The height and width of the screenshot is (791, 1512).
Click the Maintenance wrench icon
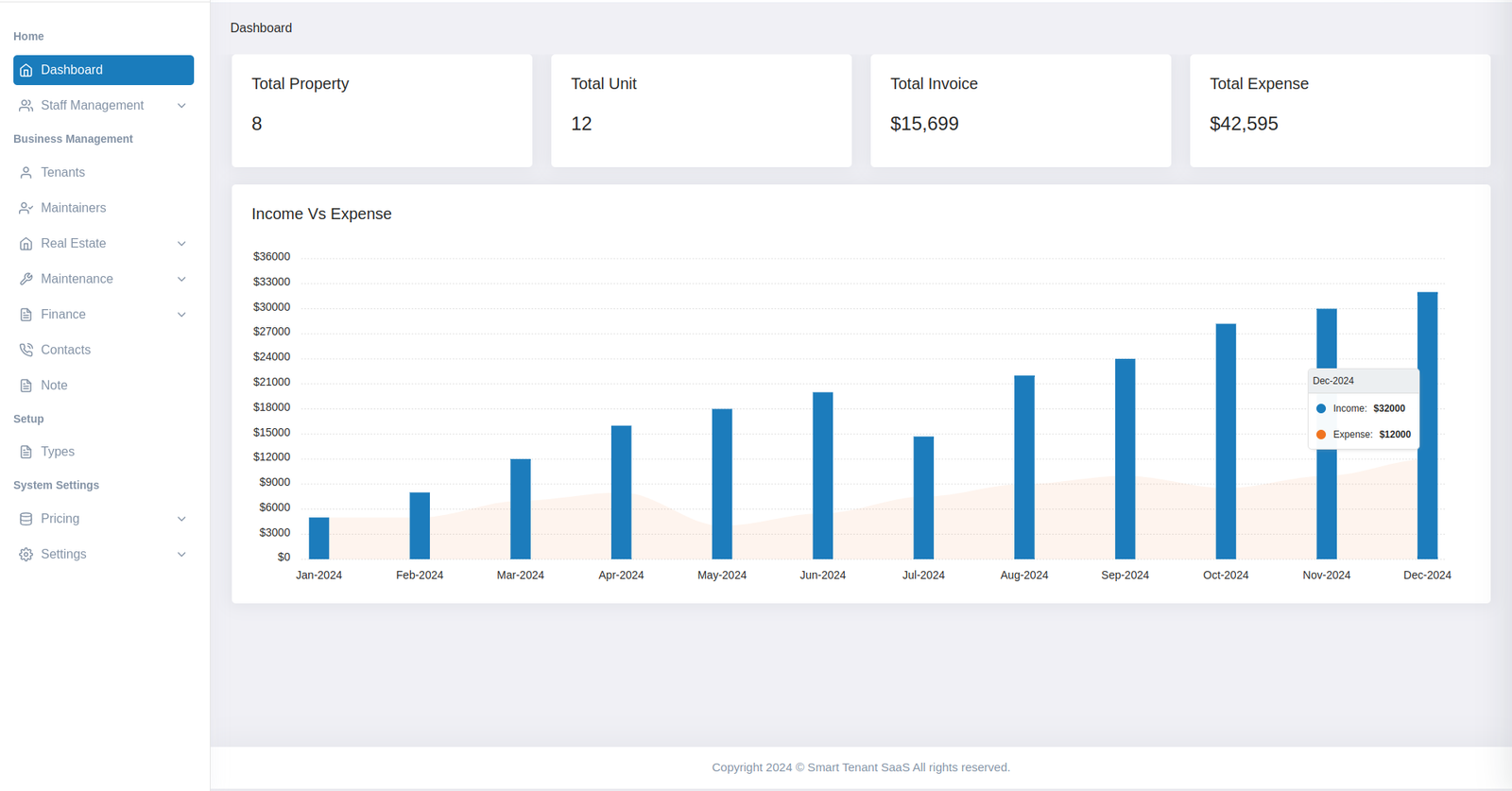[26, 279]
